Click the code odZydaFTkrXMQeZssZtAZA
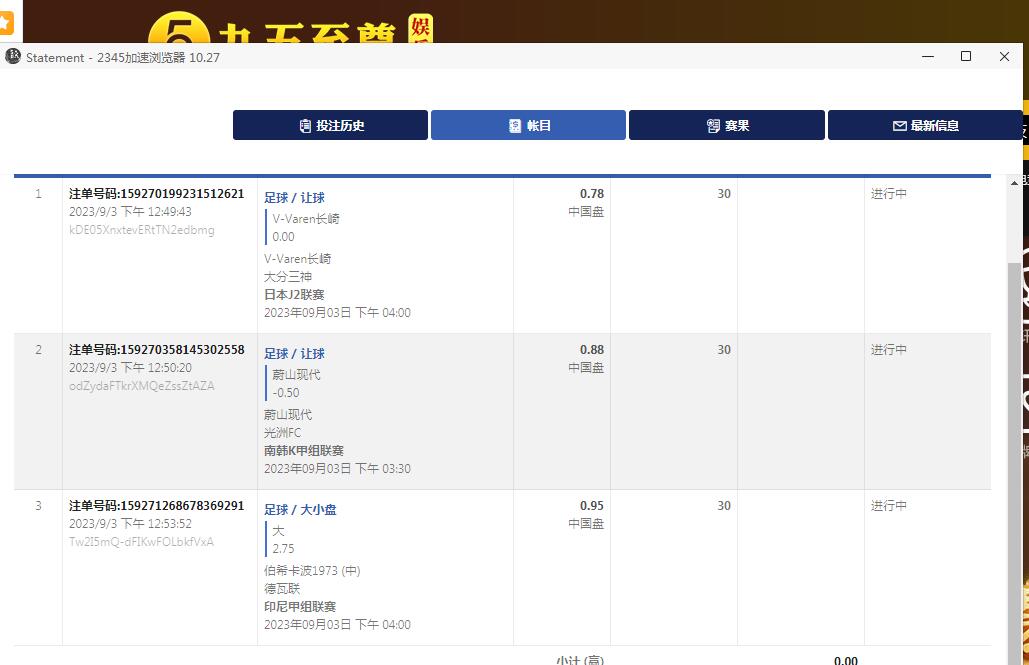This screenshot has width=1029, height=665. coord(142,386)
